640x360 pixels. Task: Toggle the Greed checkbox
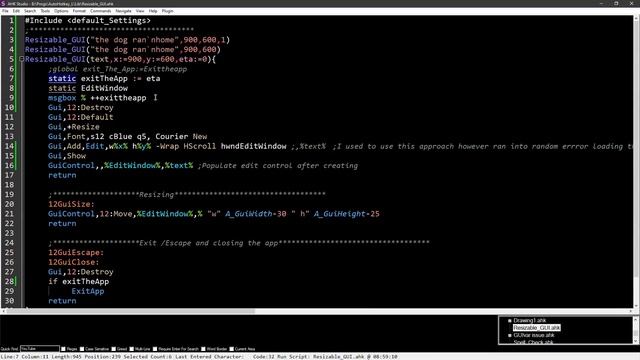coord(113,349)
